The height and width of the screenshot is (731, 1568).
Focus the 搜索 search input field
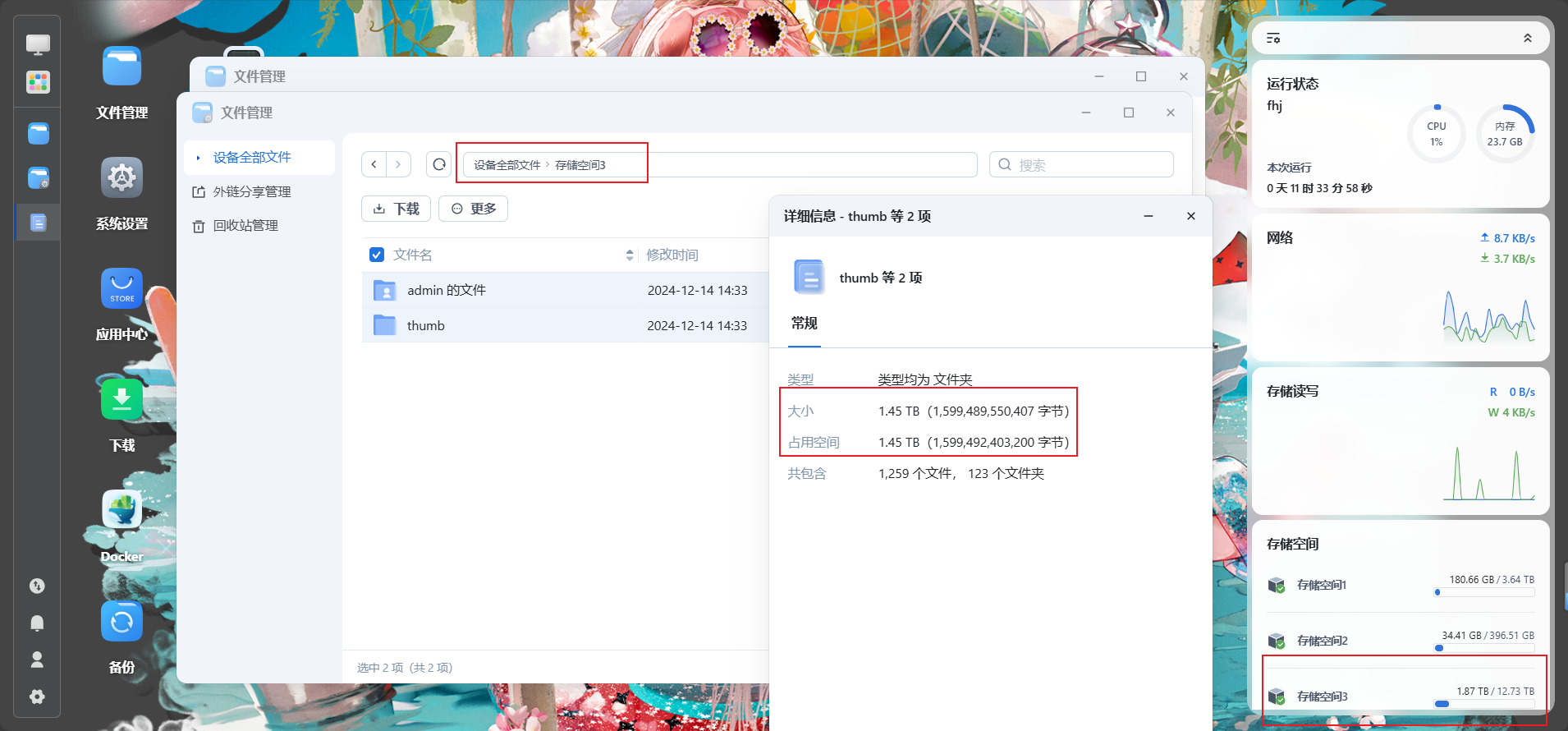point(1081,164)
